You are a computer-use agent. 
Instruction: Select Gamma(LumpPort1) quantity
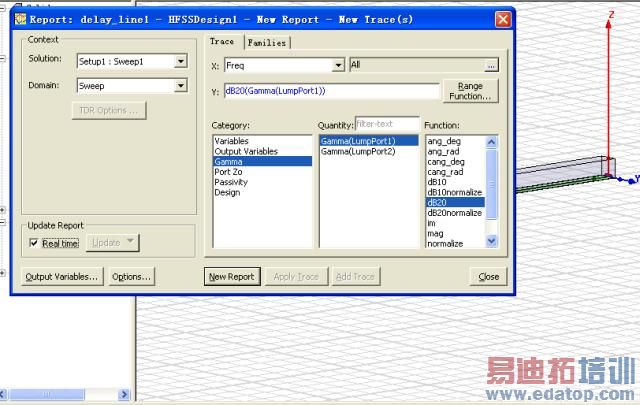369,141
